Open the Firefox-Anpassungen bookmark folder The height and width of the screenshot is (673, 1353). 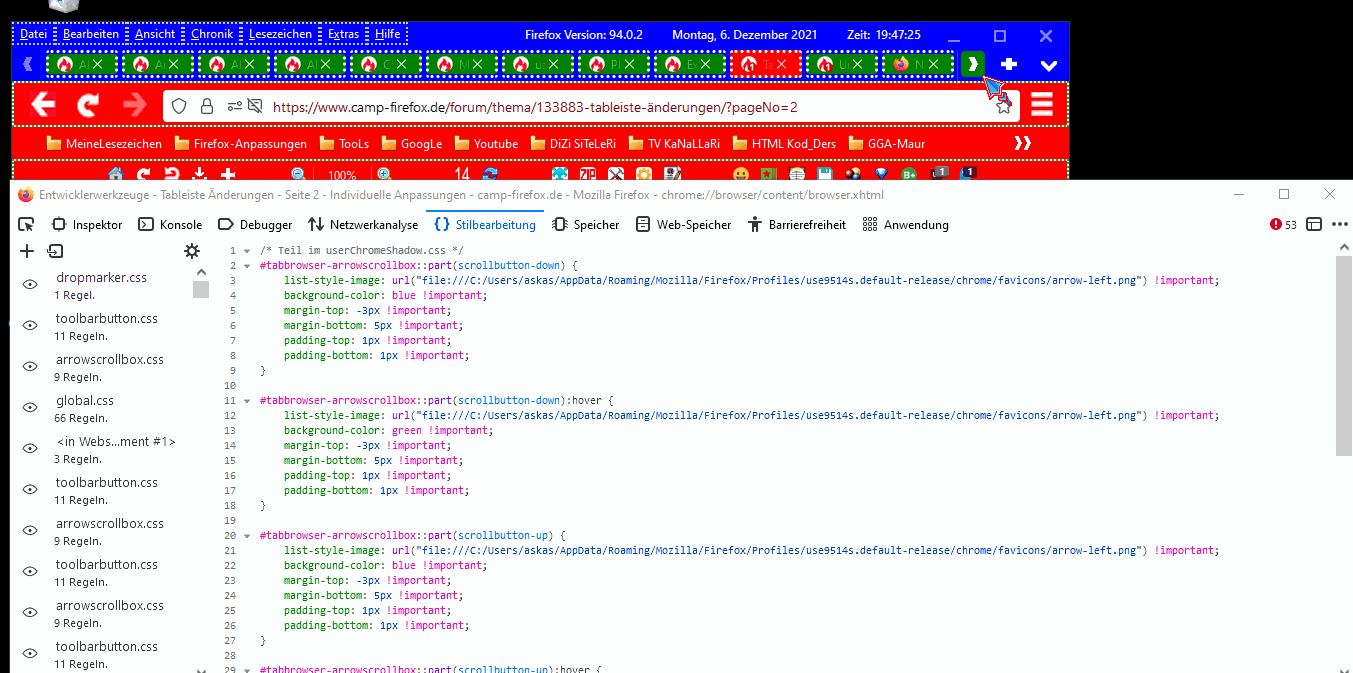(240, 143)
